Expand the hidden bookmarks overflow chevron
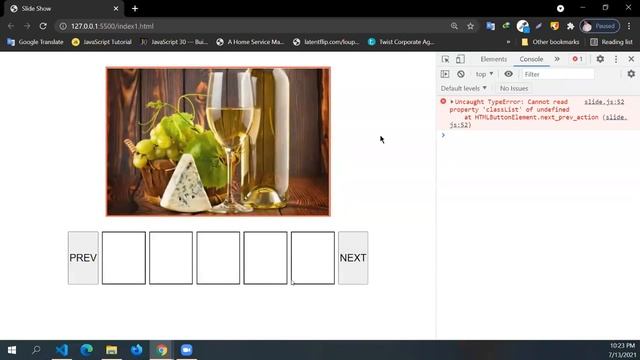Screen dimensions: 640x360 [x=508, y=42]
